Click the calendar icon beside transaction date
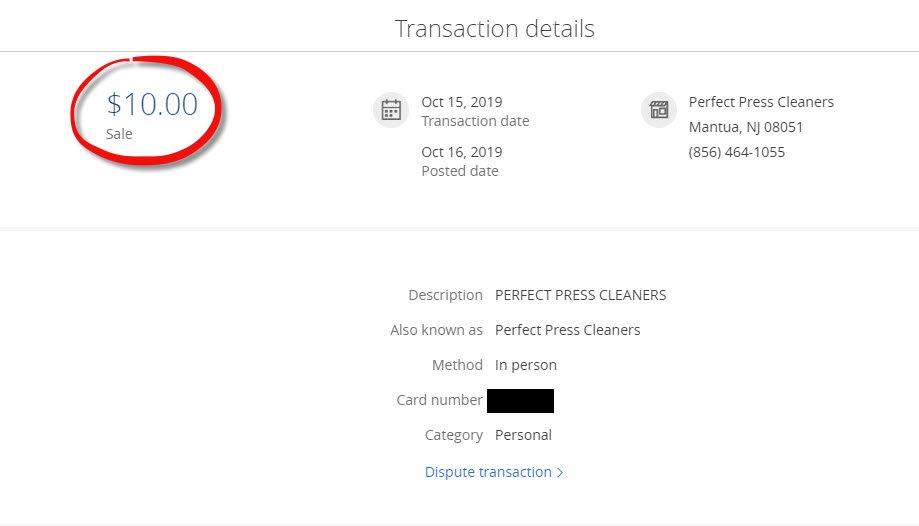919x526 pixels. click(x=391, y=110)
